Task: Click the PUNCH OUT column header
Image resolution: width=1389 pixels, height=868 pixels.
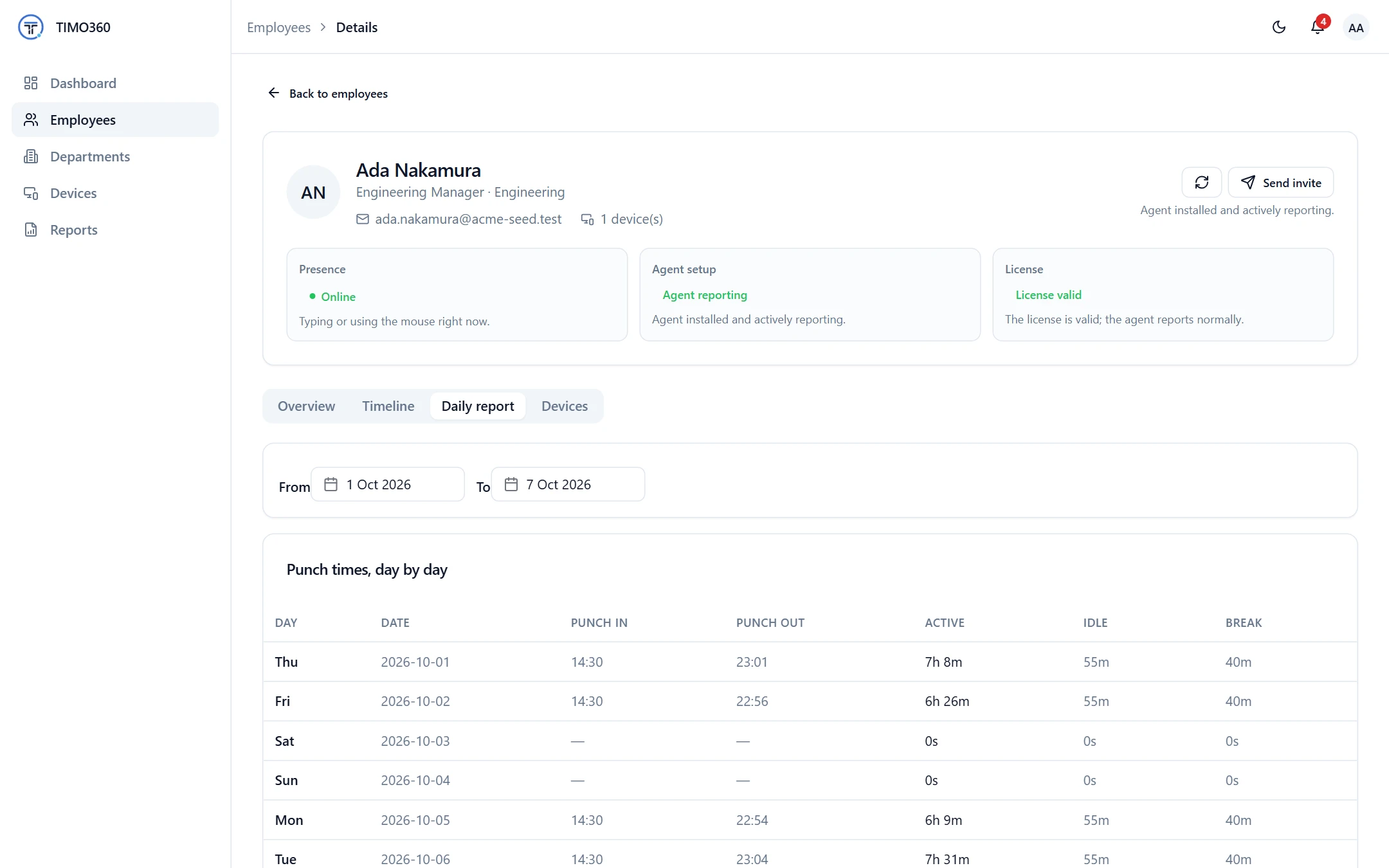Action: tap(770, 623)
